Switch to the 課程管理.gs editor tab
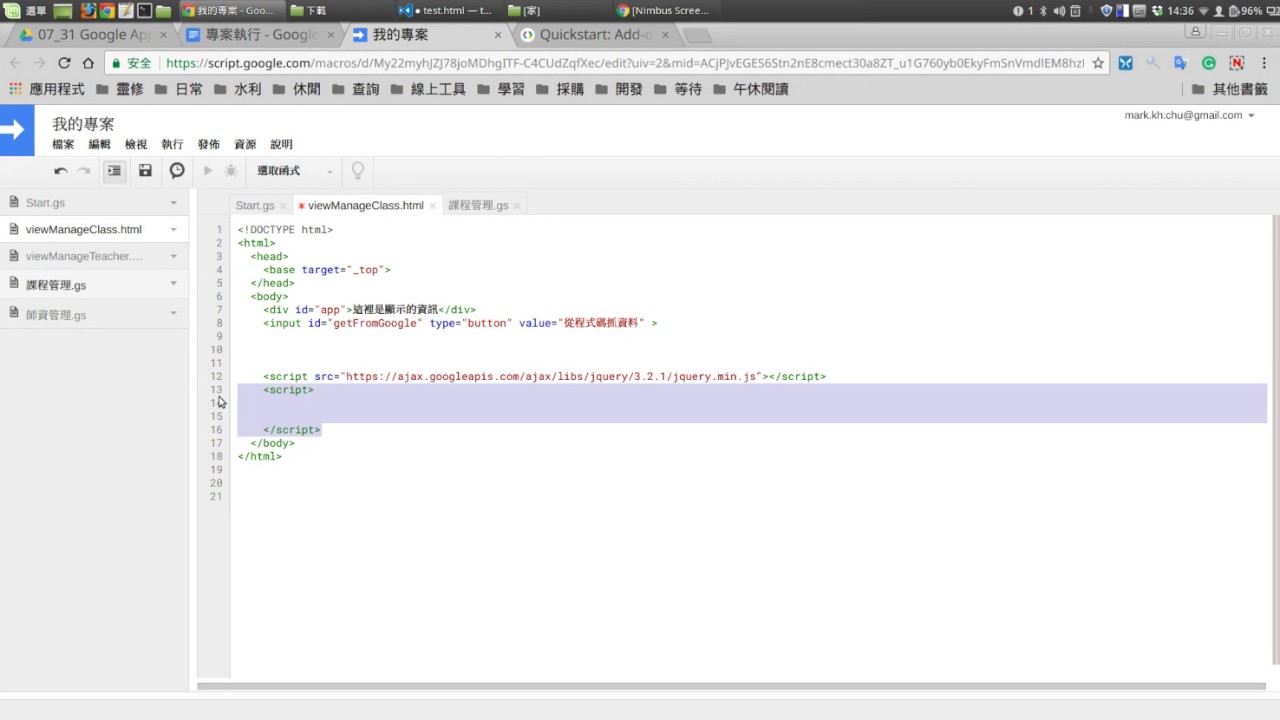1280x720 pixels. pos(478,205)
